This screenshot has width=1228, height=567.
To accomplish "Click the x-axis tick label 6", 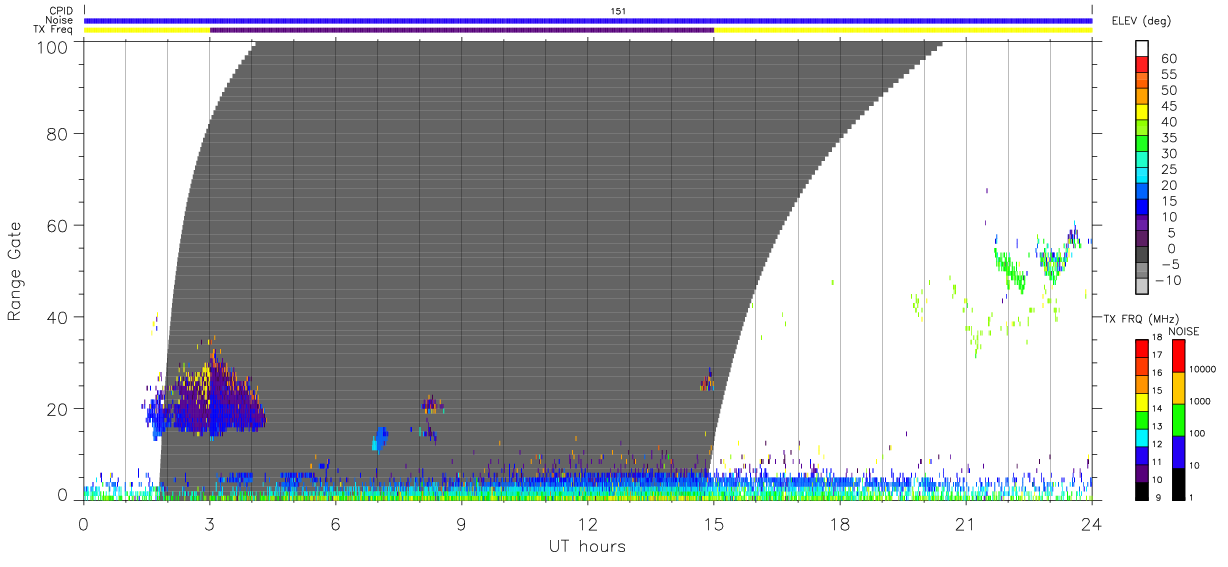I will pos(336,523).
